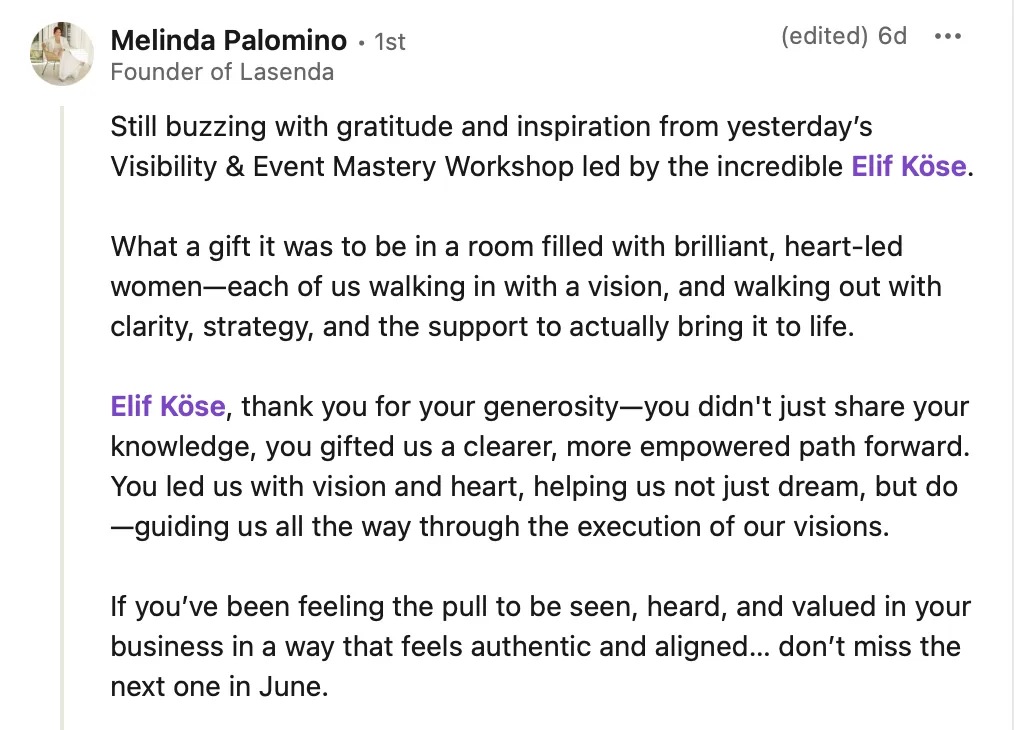Image resolution: width=1018 pixels, height=730 pixels.
Task: Click the 6d timestamp
Action: 892,36
